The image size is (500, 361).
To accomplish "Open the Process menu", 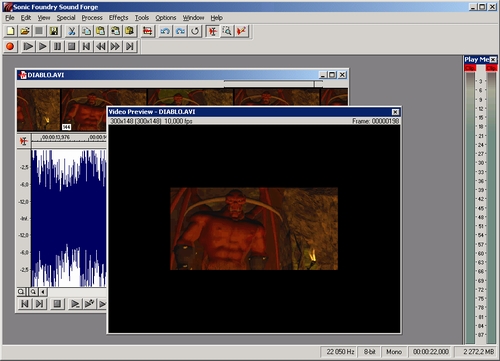I will (x=92, y=18).
